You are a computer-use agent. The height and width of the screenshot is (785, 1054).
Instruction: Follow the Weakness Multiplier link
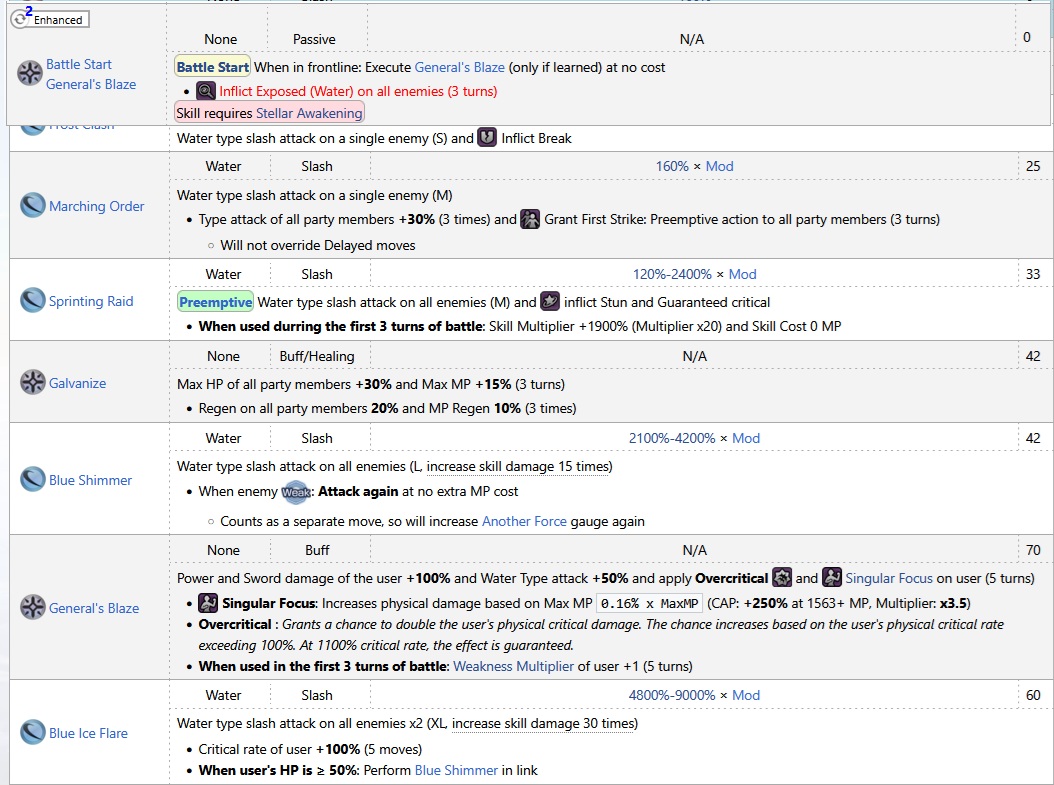pyautogui.click(x=514, y=666)
